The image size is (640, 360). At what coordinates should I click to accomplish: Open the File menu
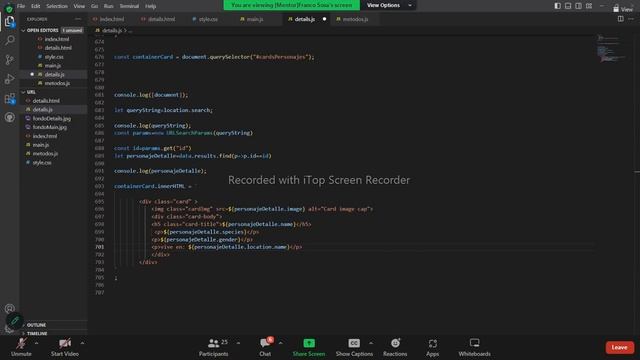pos(21,6)
